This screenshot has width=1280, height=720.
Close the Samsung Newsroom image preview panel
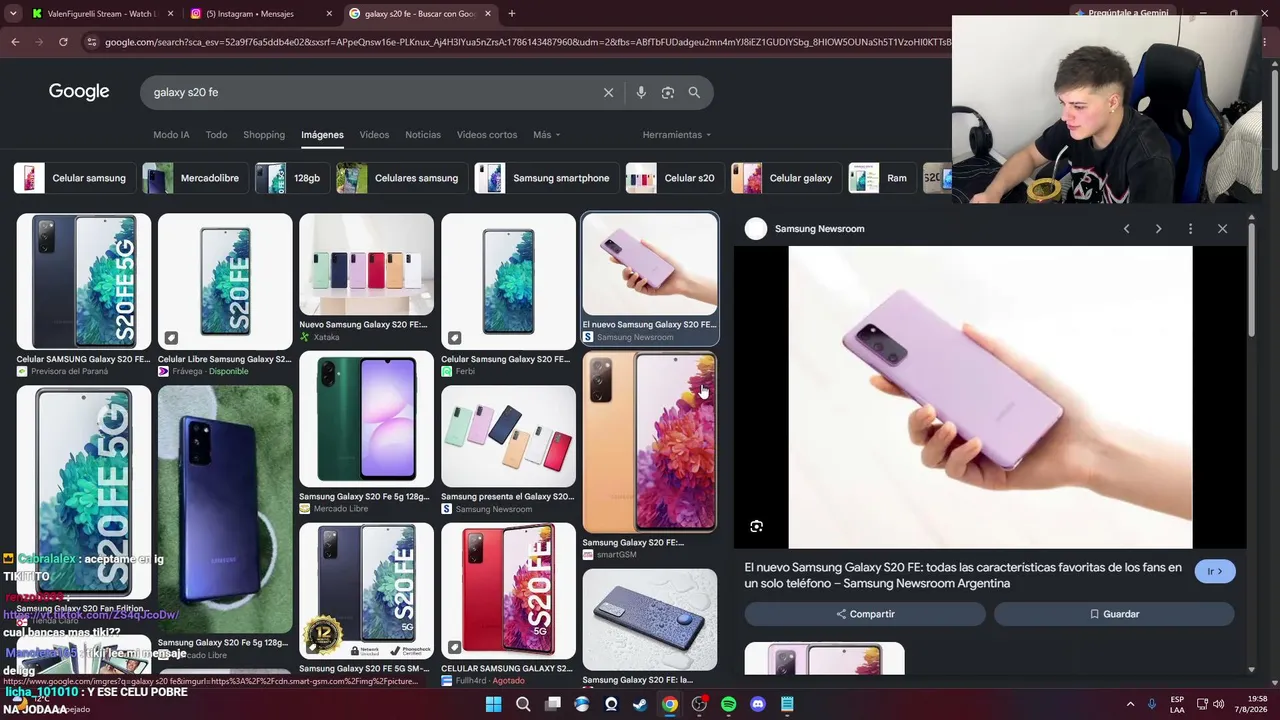coord(1222,229)
